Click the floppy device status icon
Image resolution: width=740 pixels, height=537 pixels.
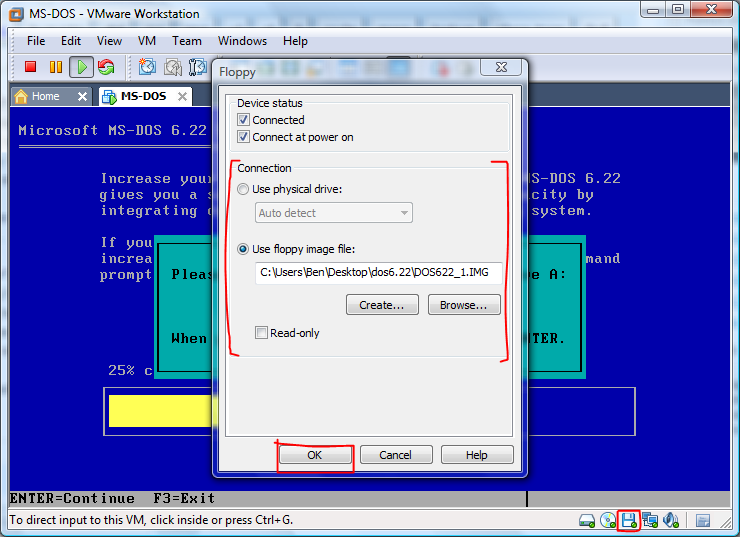click(x=629, y=520)
